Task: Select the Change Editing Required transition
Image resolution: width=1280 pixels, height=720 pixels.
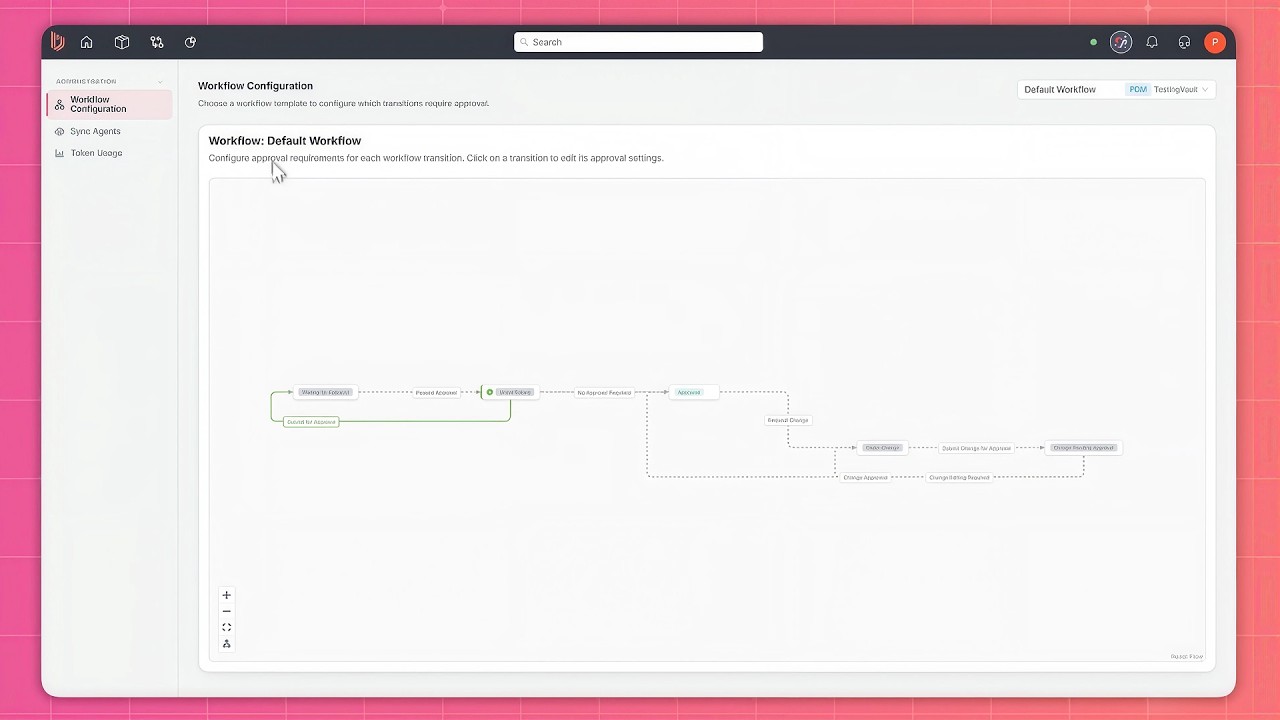Action: pos(959,477)
